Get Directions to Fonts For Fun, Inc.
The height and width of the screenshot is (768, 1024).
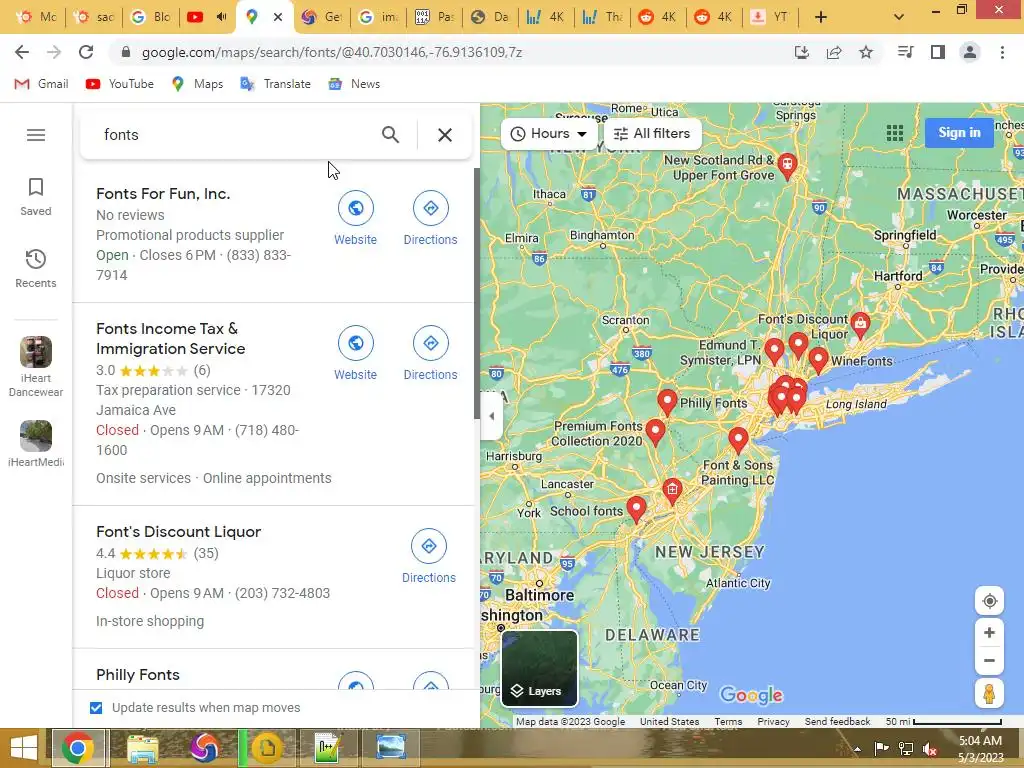[430, 218]
